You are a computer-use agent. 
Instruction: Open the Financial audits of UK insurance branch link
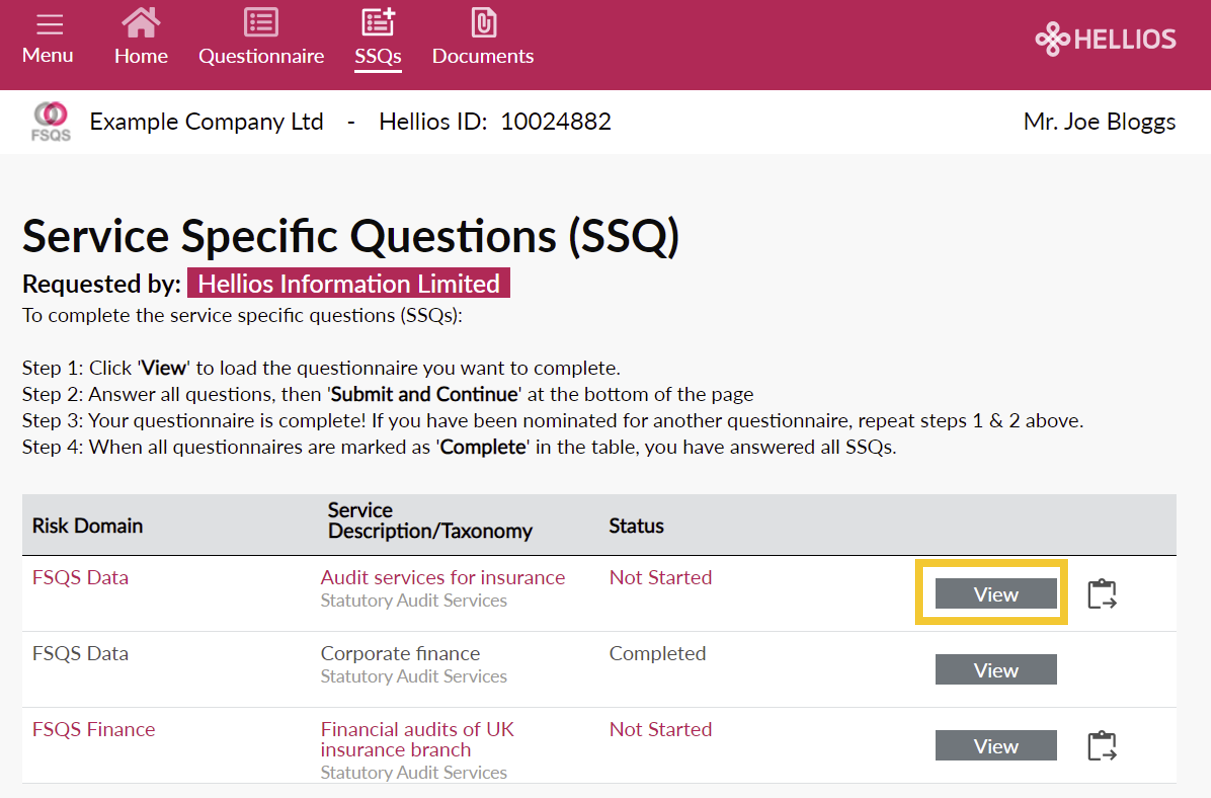pos(418,739)
